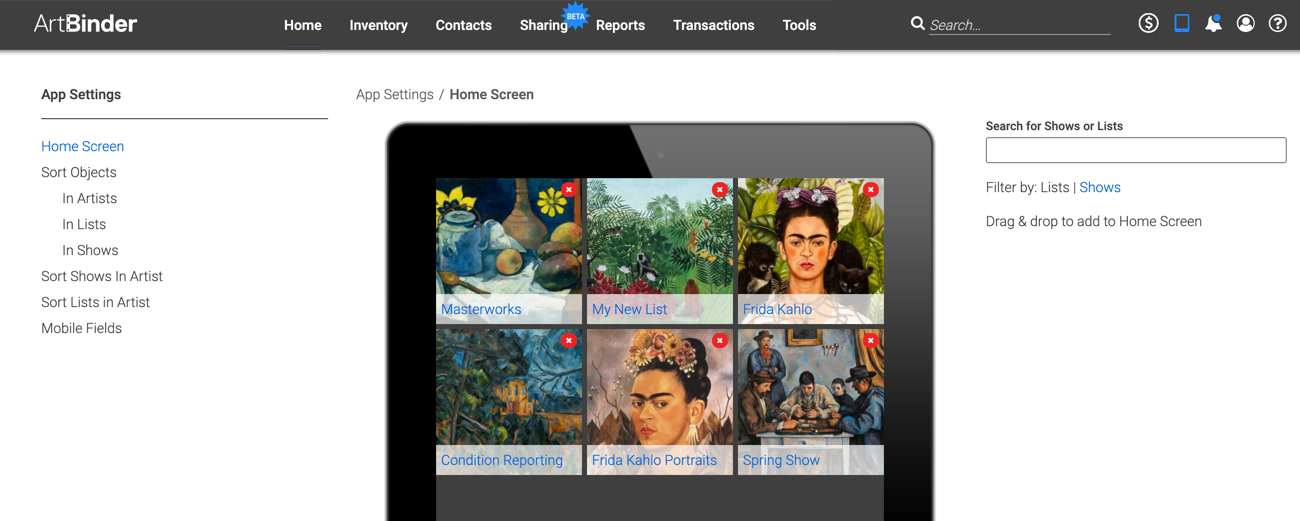Open In Lists sort option
The height and width of the screenshot is (521, 1300).
[x=84, y=224]
